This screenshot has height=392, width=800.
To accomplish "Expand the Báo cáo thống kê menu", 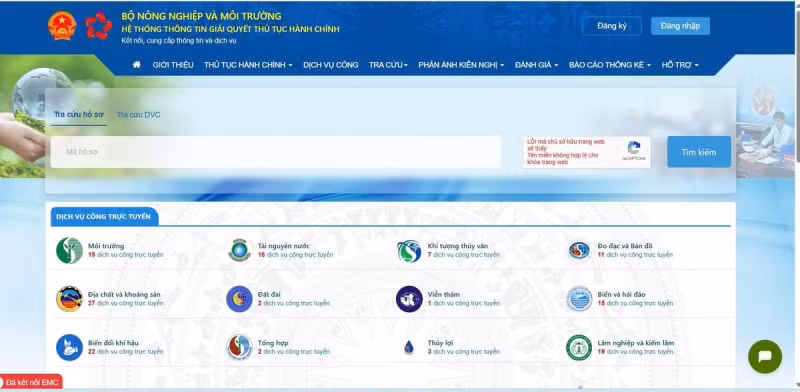I will pos(610,65).
